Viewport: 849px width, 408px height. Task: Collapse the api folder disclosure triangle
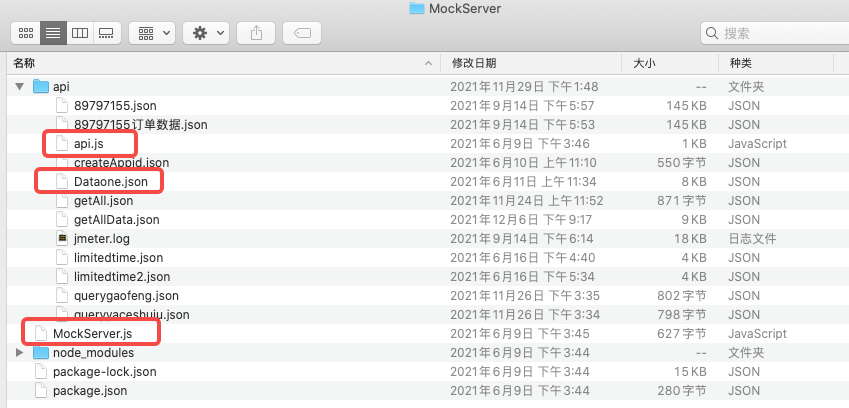(x=20, y=87)
